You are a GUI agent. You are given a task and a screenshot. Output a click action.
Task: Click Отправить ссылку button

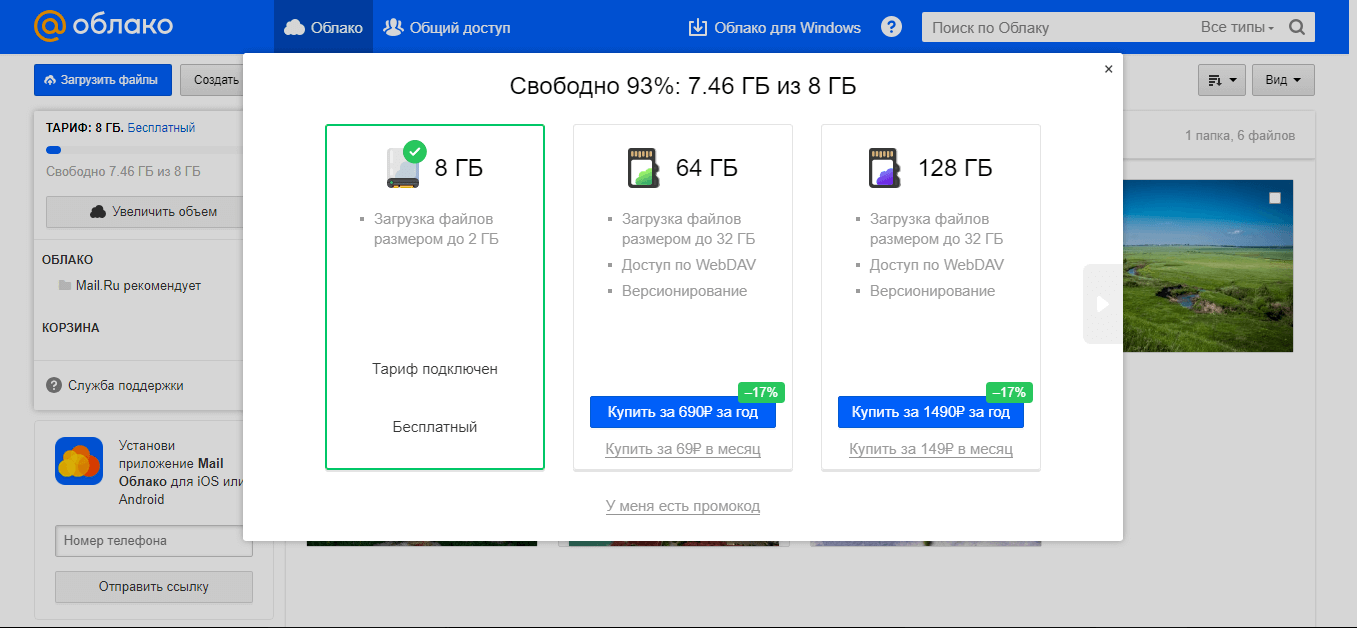click(x=154, y=587)
